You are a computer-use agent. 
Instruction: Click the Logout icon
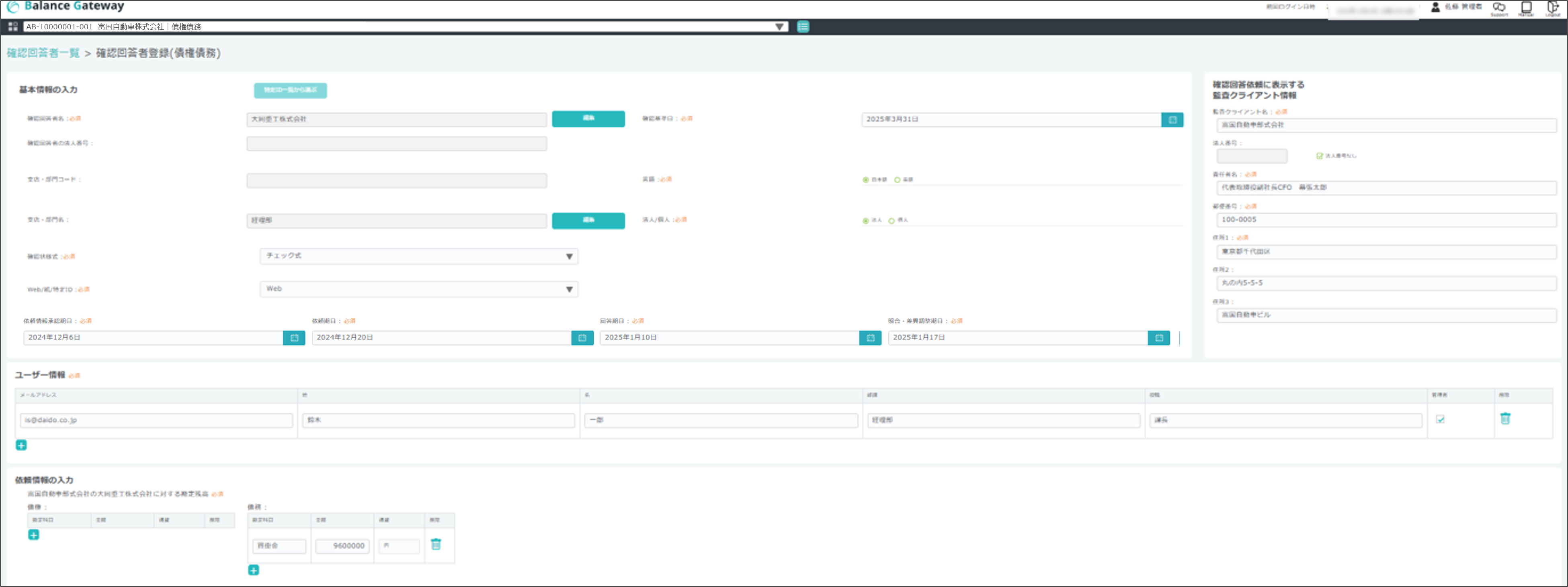tap(1553, 8)
